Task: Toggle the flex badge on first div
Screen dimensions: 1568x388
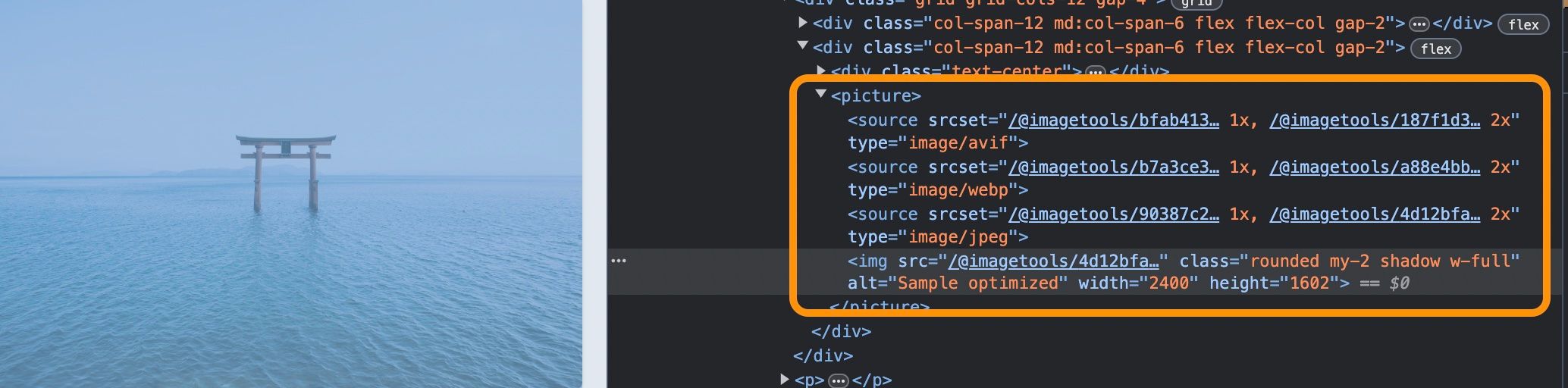Action: pos(1523,24)
